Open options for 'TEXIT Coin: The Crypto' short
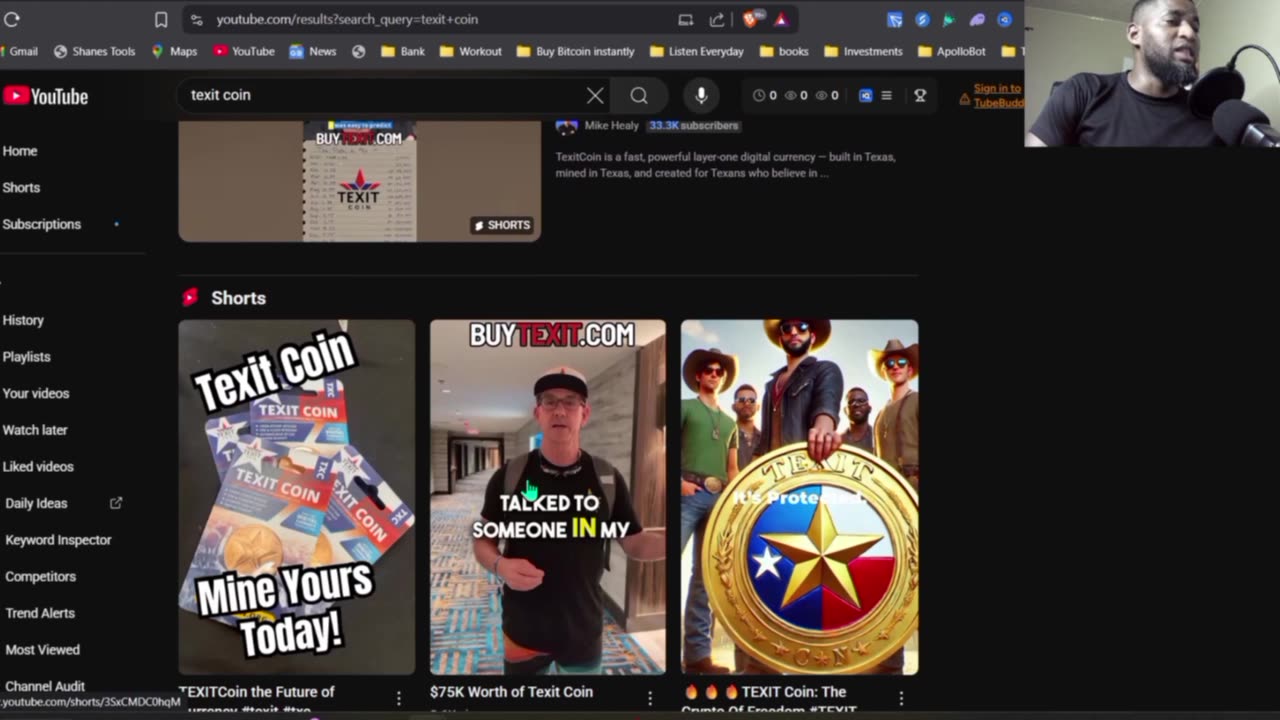This screenshot has width=1280, height=720. (x=901, y=698)
